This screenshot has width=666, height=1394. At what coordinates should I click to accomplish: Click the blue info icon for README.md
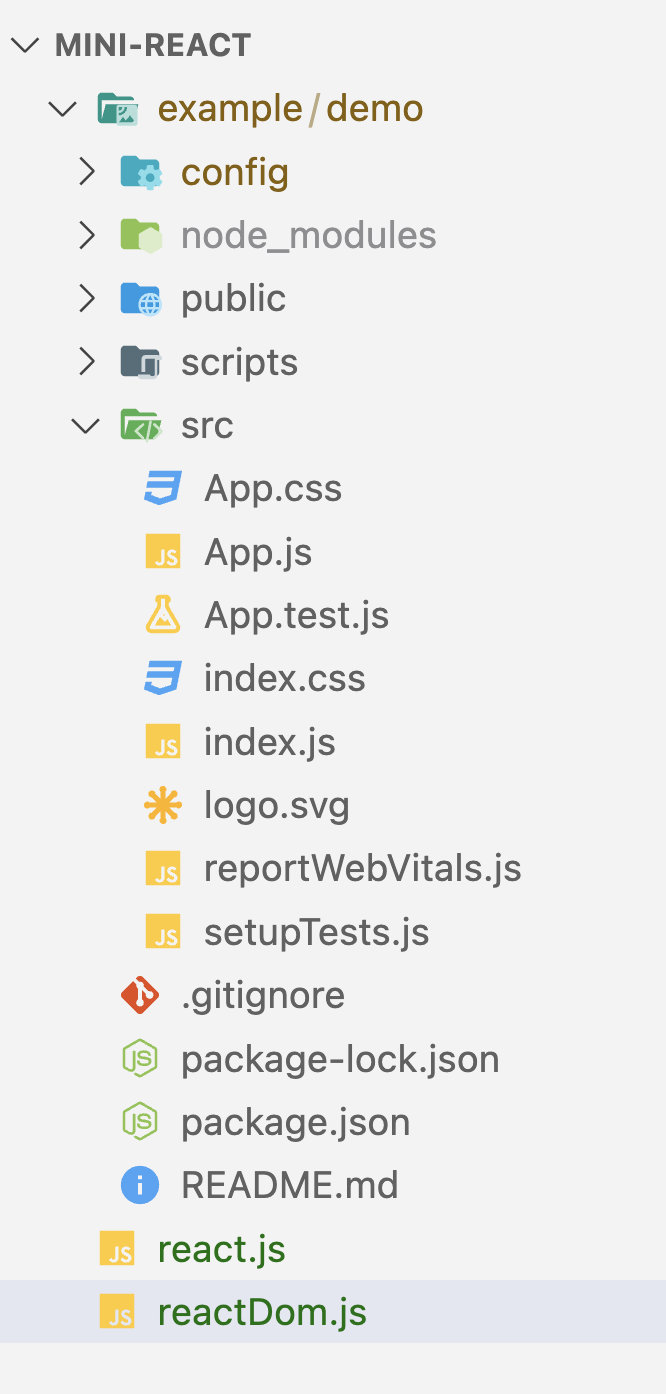(x=139, y=1185)
